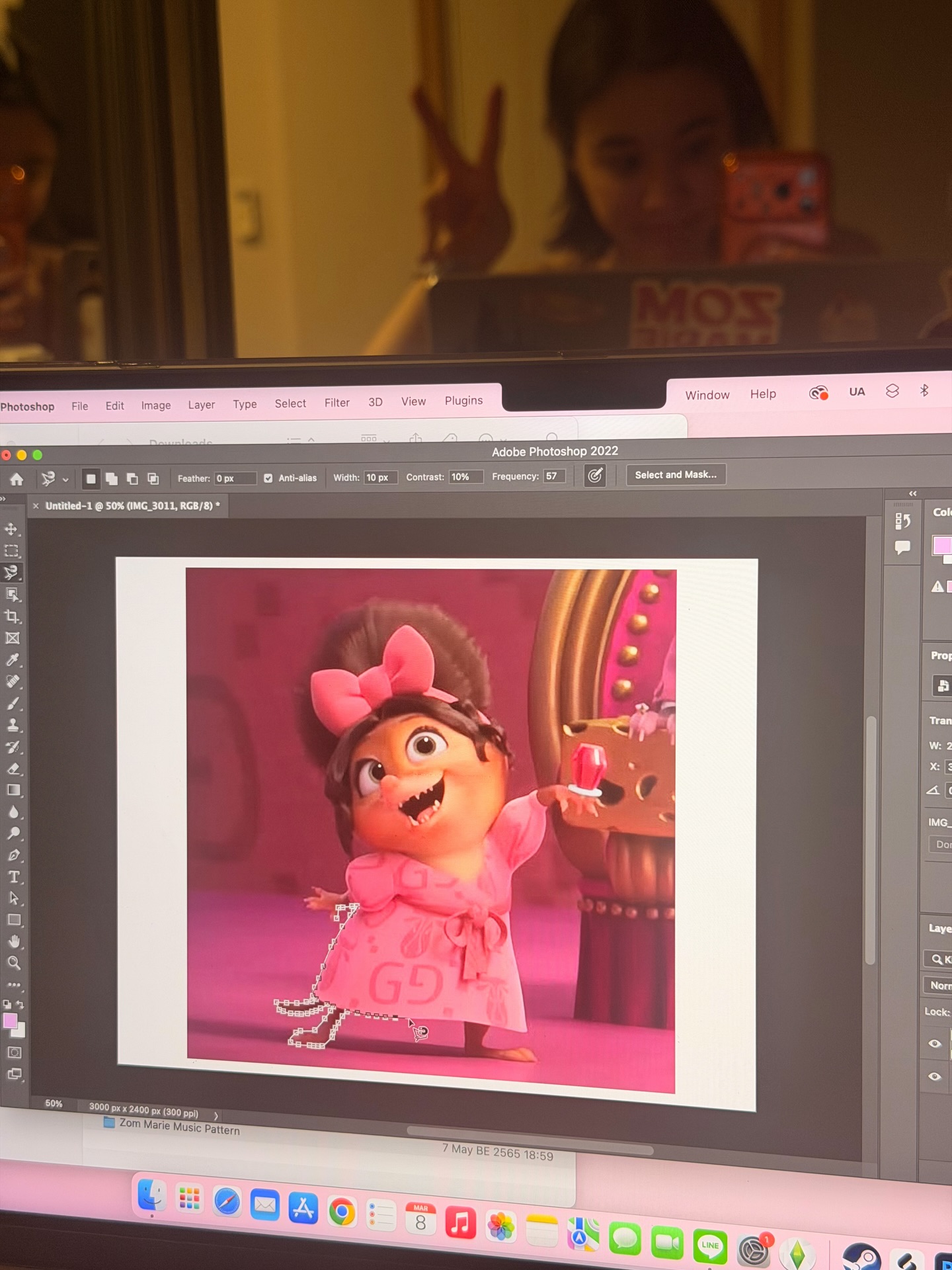Pick the Eyedropper tool

coord(13,660)
